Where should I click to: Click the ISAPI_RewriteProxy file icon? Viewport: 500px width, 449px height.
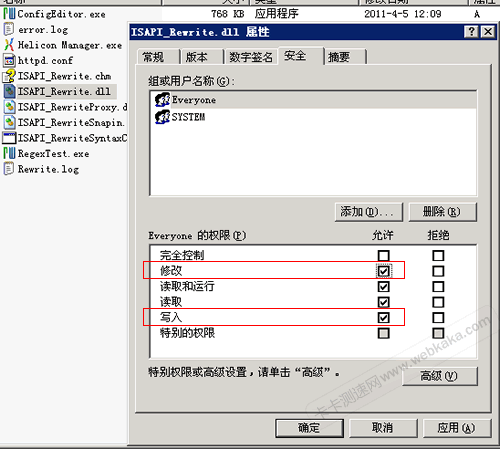[x=9, y=107]
